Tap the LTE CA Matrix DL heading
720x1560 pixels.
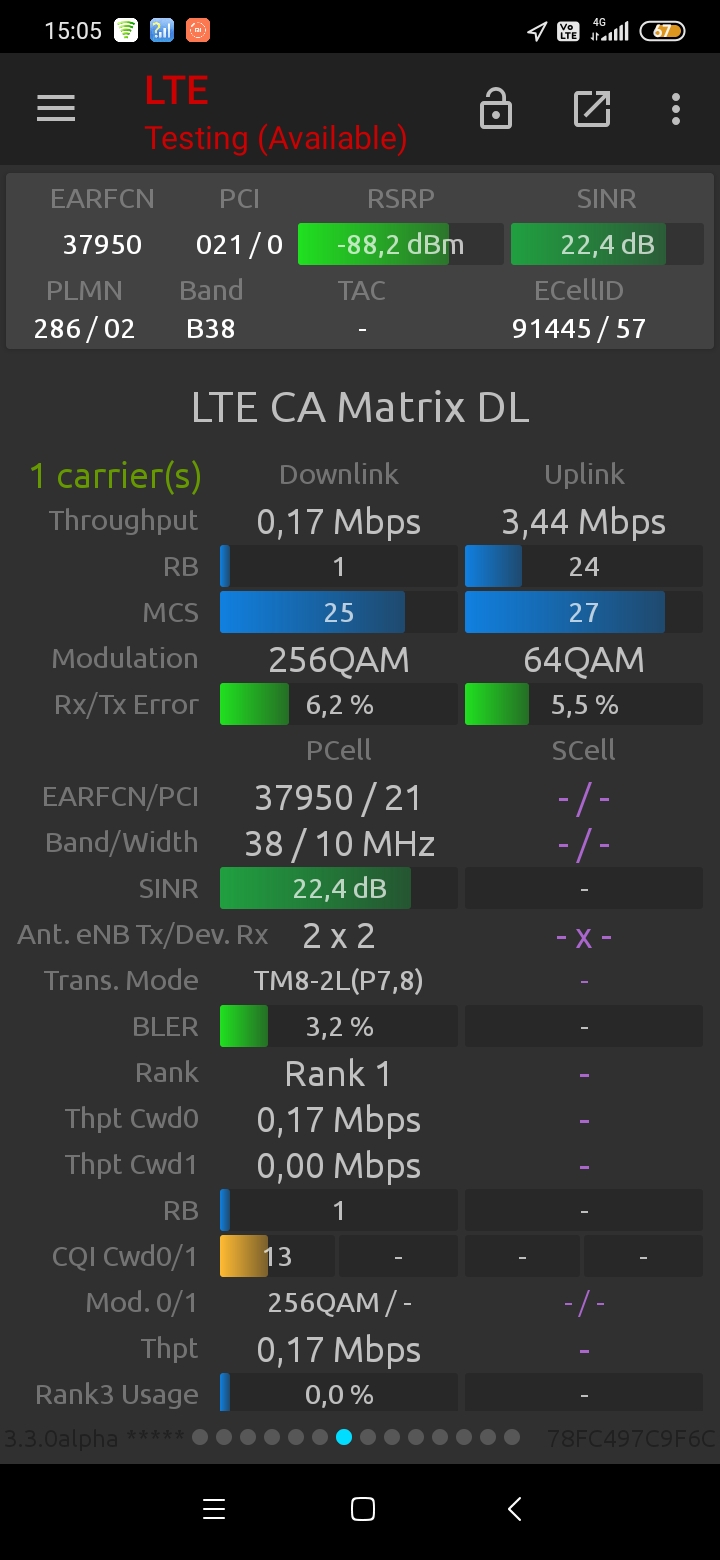360,407
